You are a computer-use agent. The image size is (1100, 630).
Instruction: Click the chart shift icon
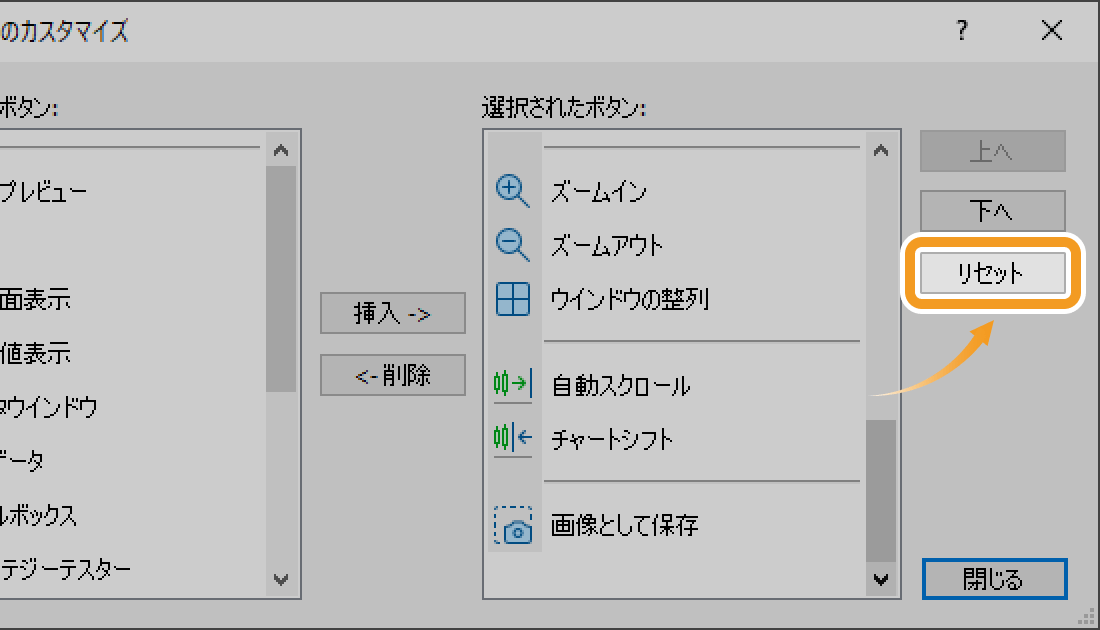(x=513, y=438)
